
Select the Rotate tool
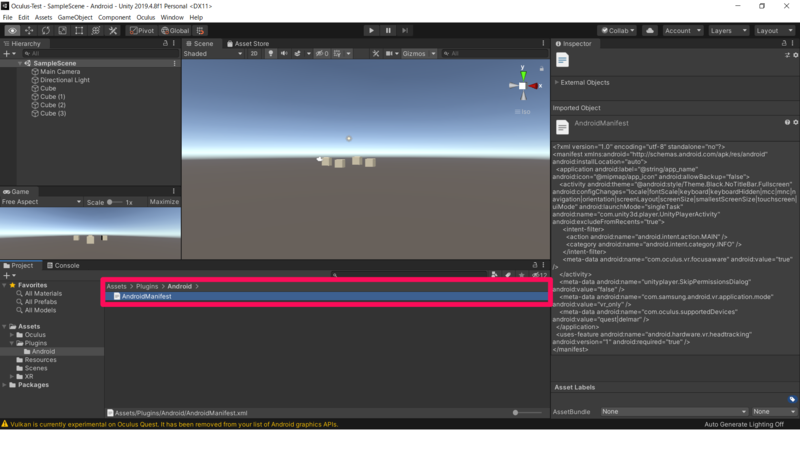click(x=46, y=31)
